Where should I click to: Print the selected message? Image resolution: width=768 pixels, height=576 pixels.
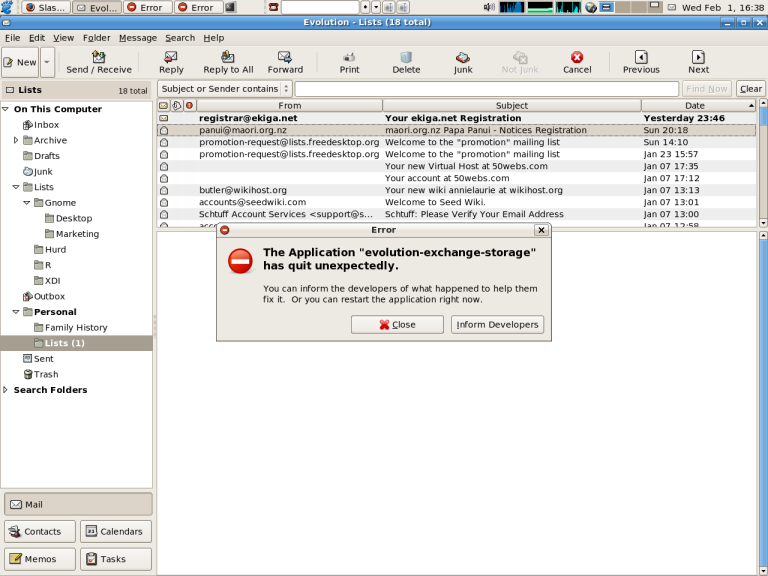pos(349,62)
